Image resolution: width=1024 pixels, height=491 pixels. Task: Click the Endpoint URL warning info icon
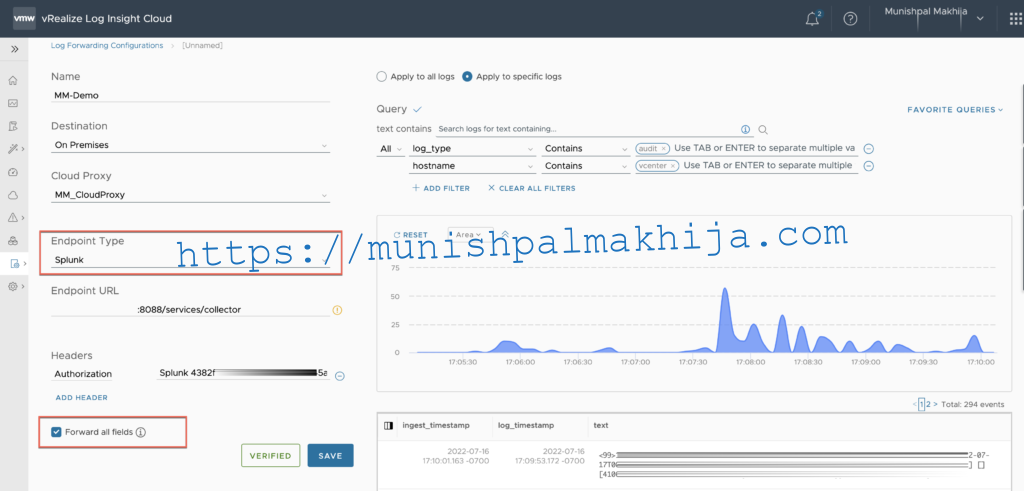(x=338, y=310)
